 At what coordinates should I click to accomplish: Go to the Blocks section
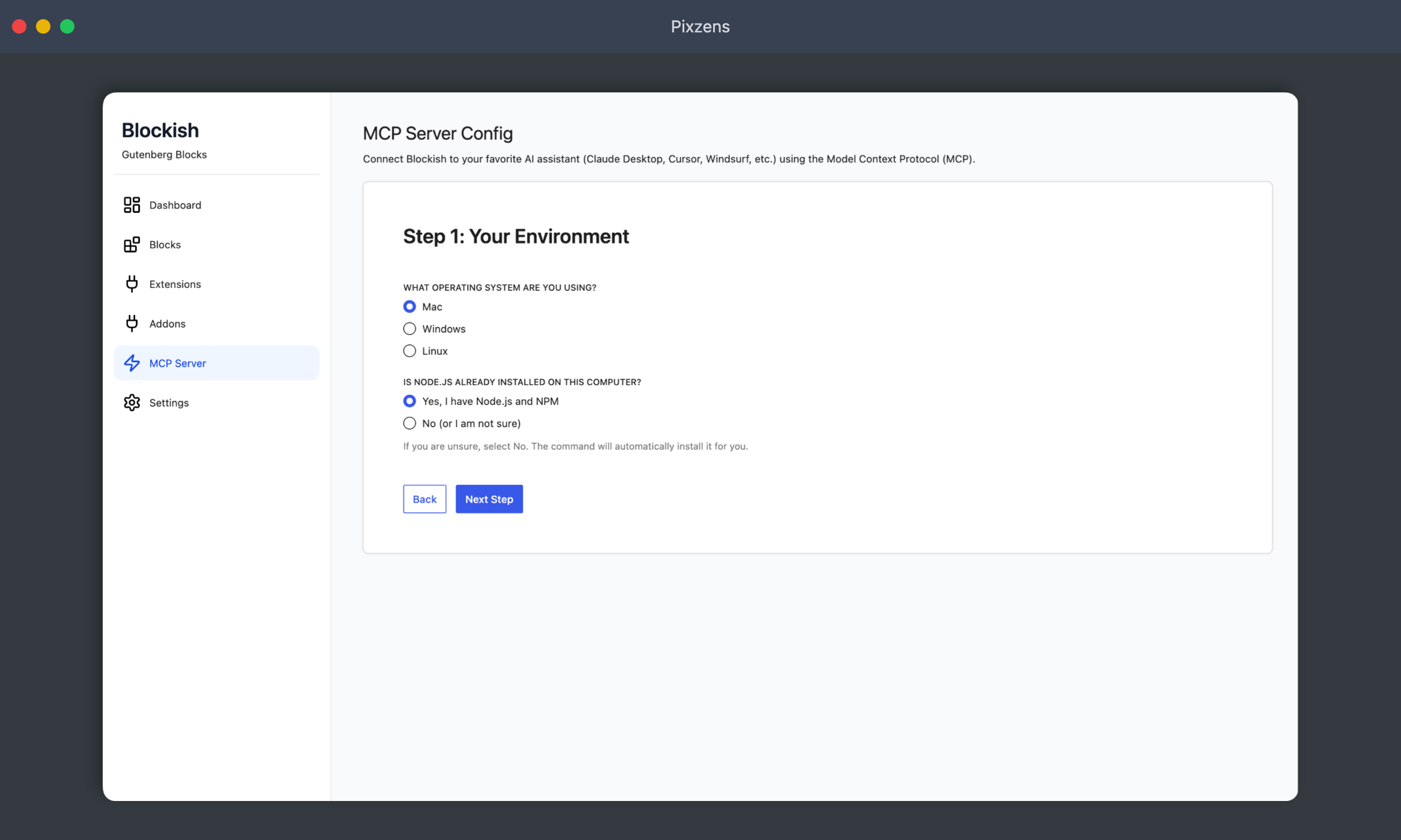pyautogui.click(x=165, y=245)
